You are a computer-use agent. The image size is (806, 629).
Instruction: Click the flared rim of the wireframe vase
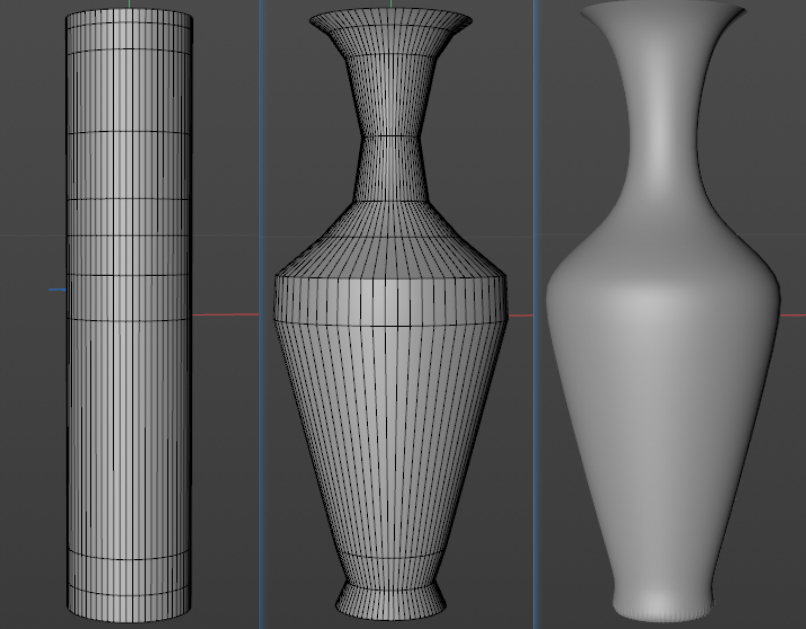[389, 19]
